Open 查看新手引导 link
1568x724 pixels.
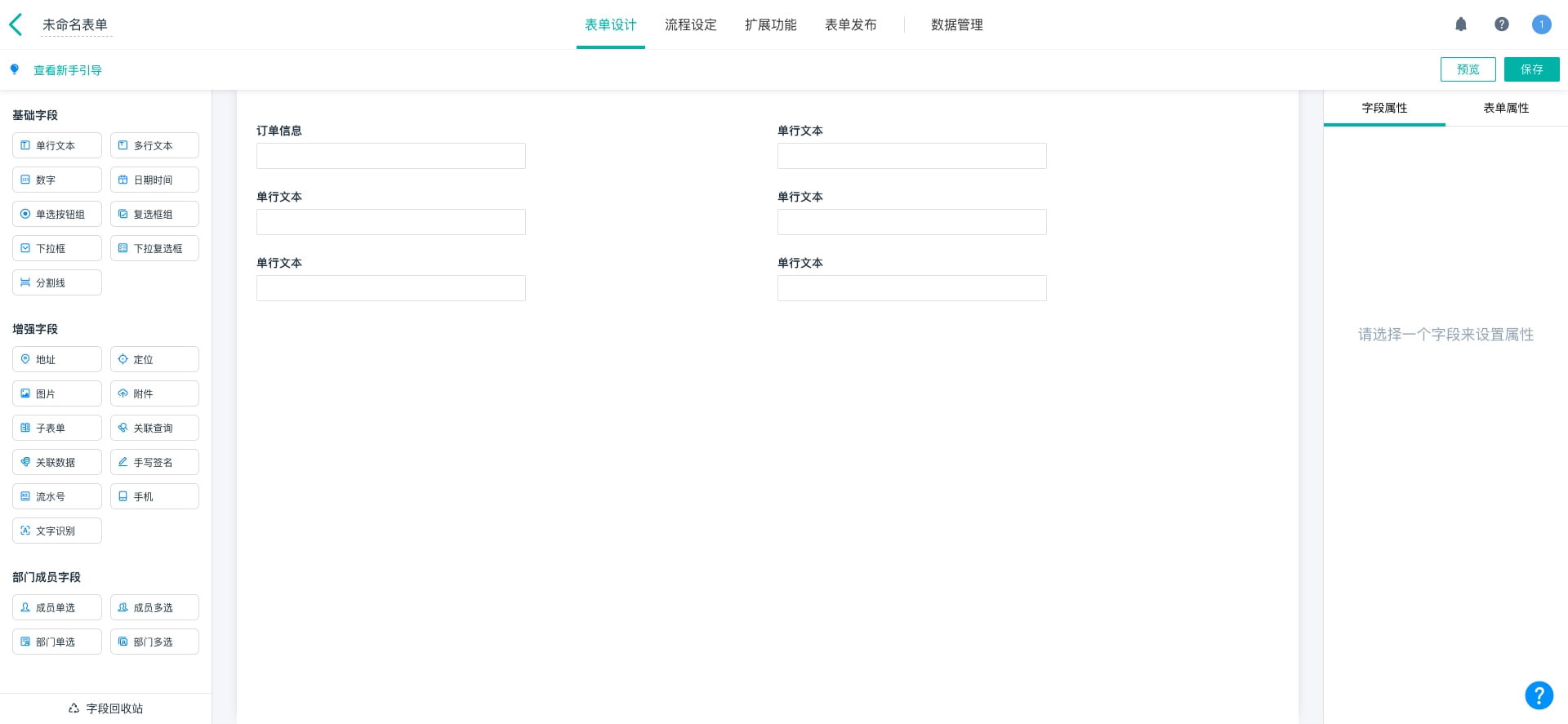pyautogui.click(x=68, y=70)
